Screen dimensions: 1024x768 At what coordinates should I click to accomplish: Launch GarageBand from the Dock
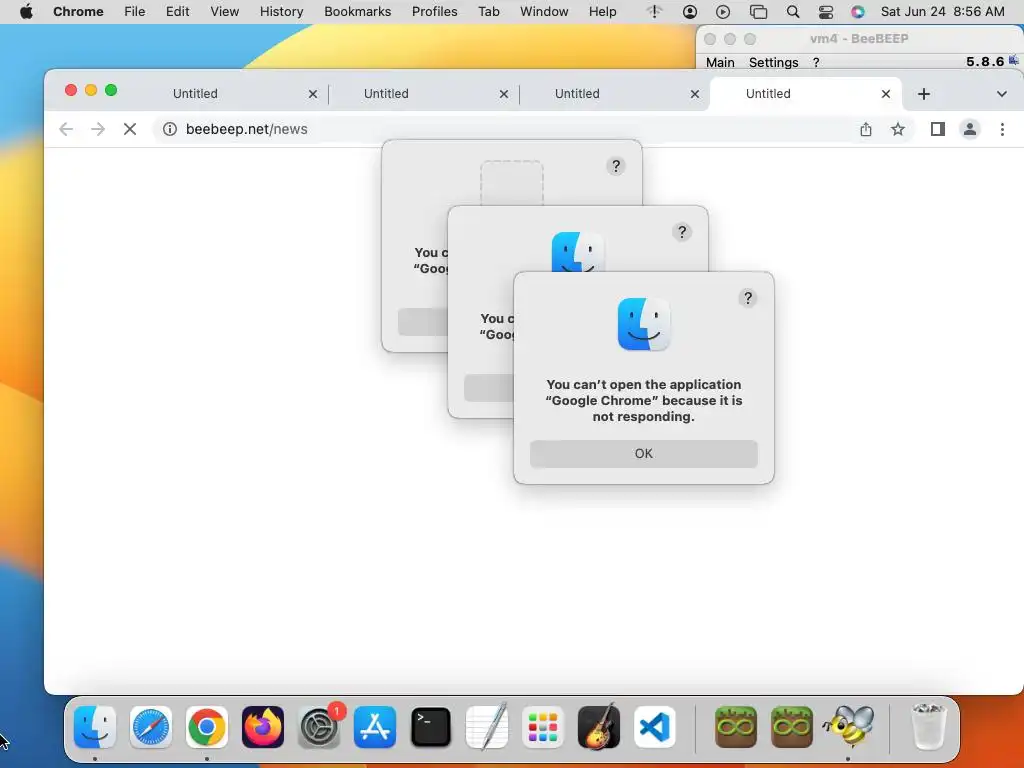point(599,727)
